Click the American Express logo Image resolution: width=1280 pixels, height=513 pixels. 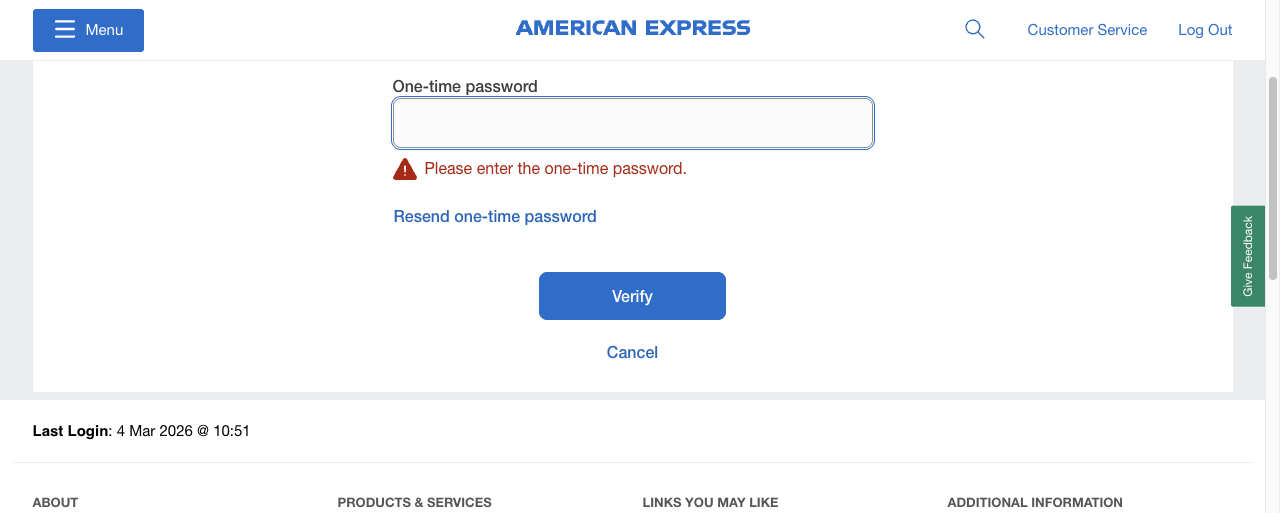coord(633,28)
